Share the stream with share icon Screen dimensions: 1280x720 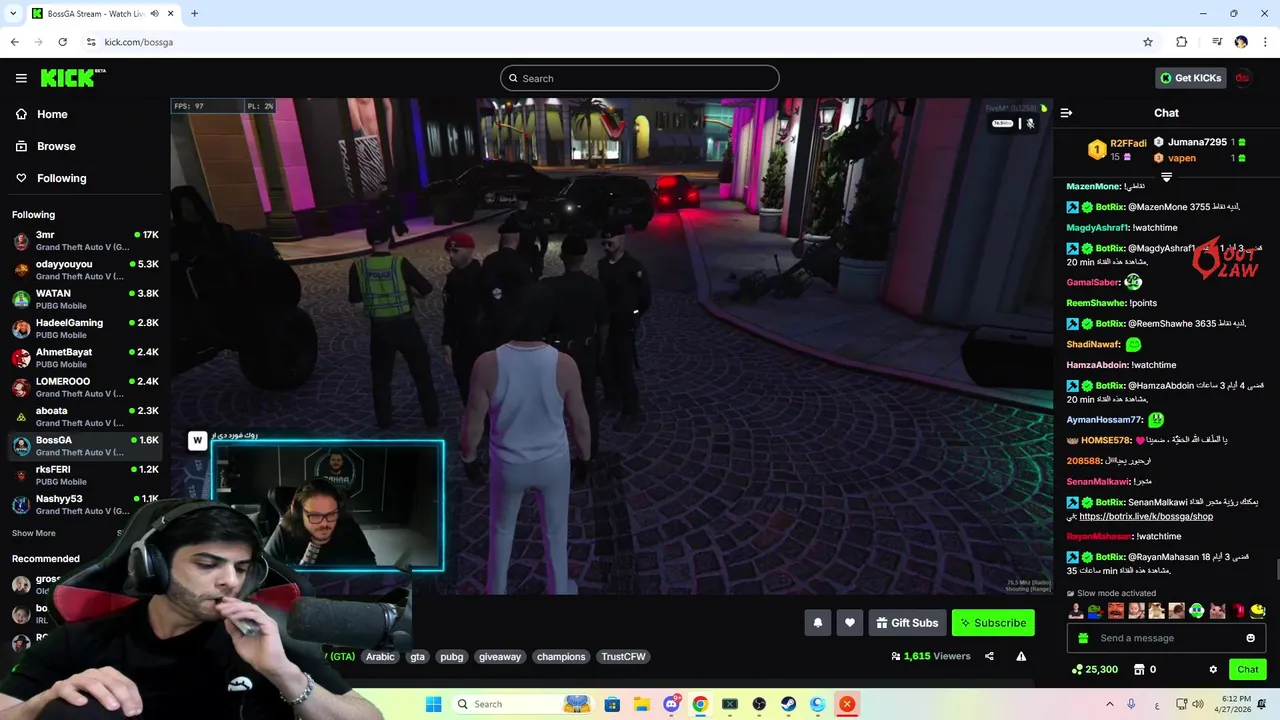click(x=989, y=656)
